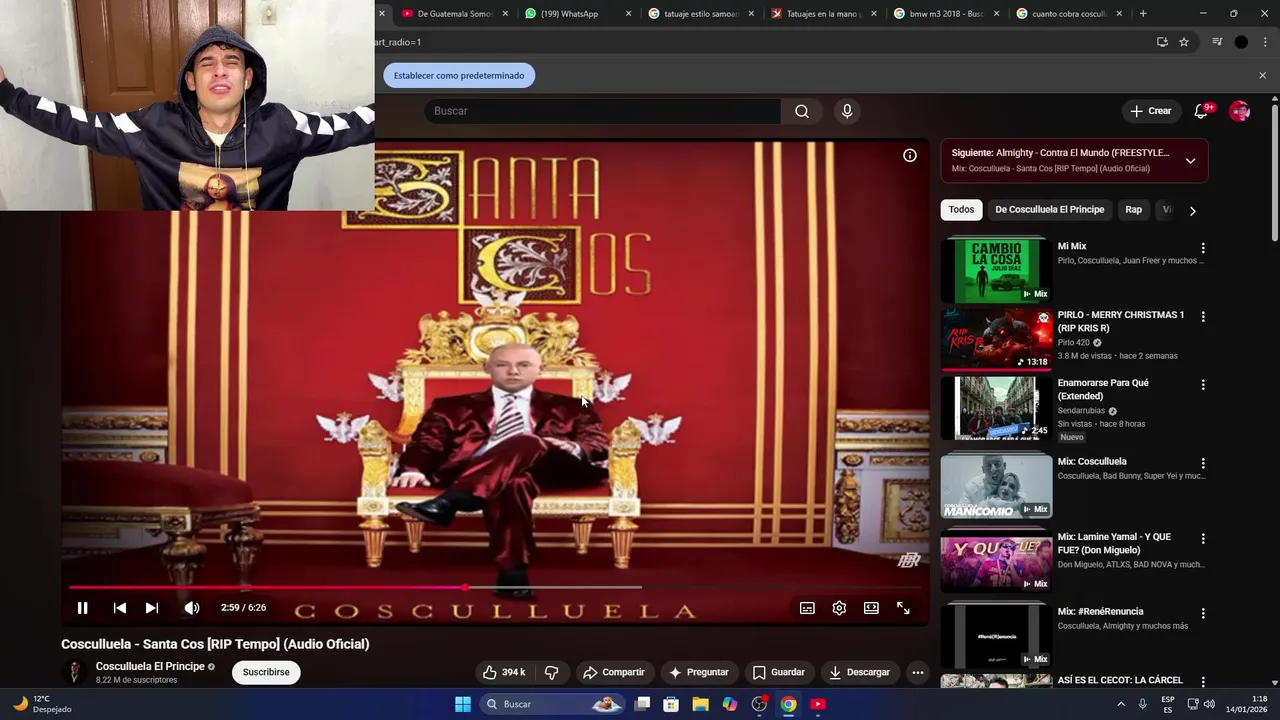Click Establecer como predeterminado button
The height and width of the screenshot is (720, 1280).
pyautogui.click(x=459, y=76)
